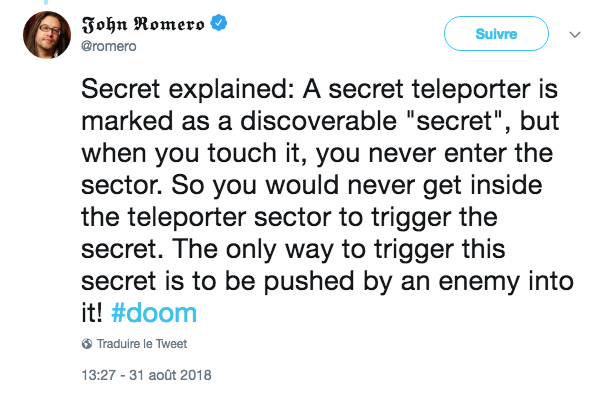Open the John Romero display name

143,24
